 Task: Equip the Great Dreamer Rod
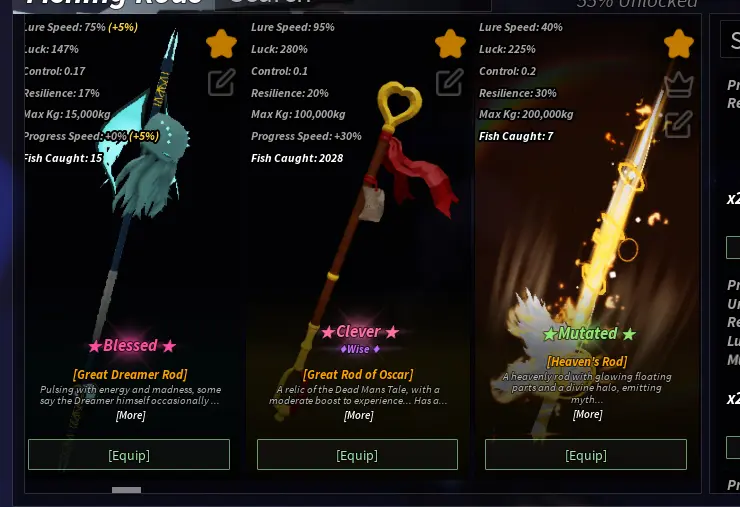(x=129, y=455)
